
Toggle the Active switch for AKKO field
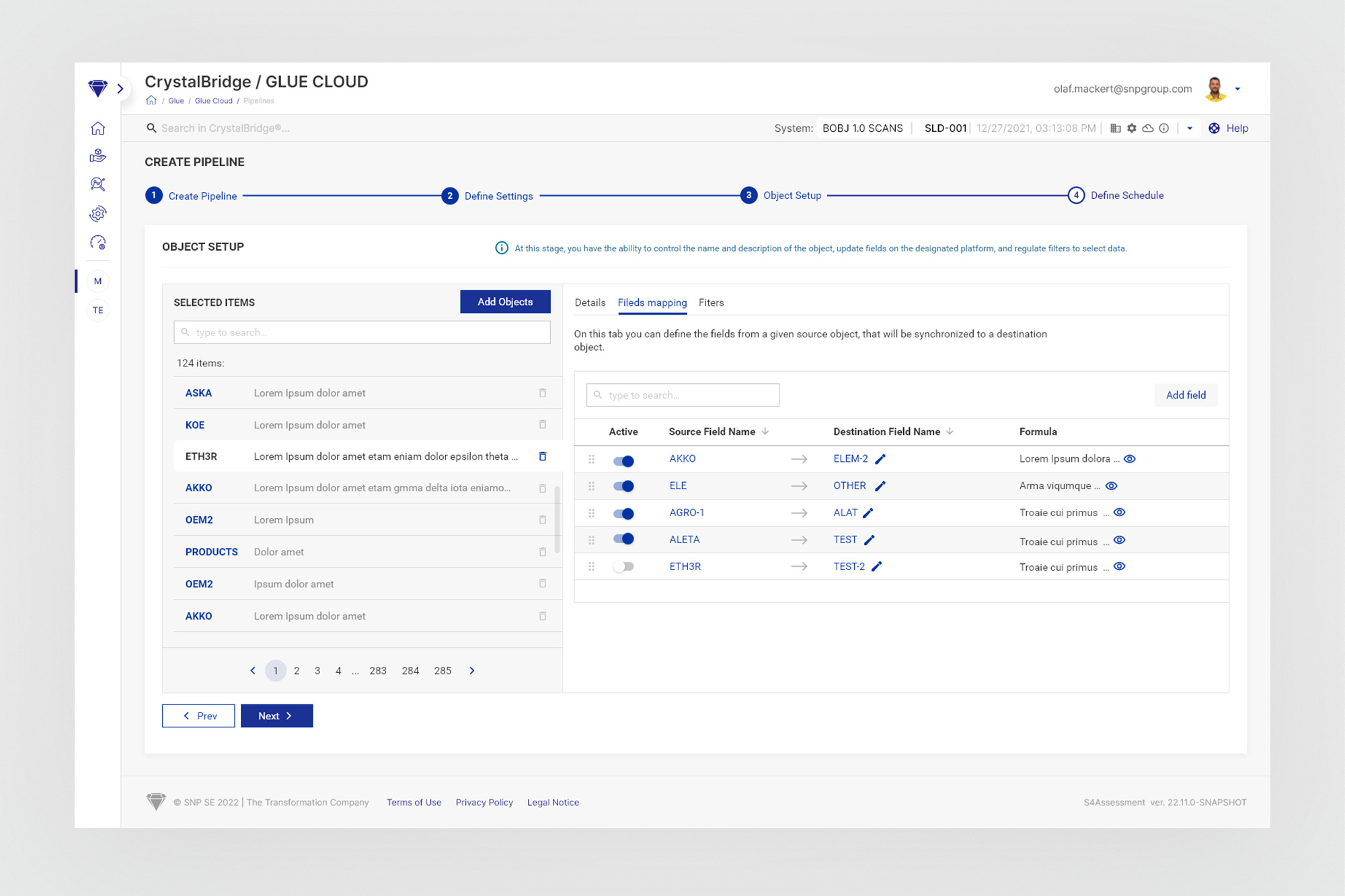tap(623, 460)
